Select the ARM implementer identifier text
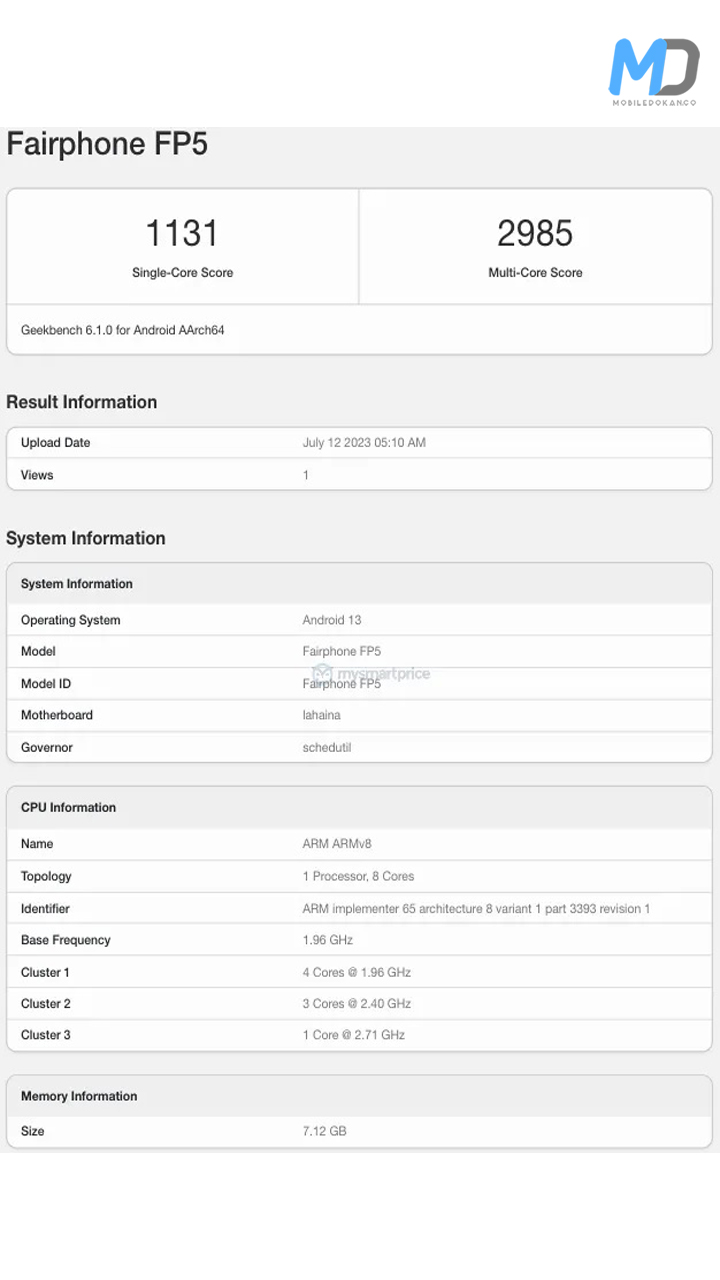The width and height of the screenshot is (720, 1280). [x=476, y=909]
